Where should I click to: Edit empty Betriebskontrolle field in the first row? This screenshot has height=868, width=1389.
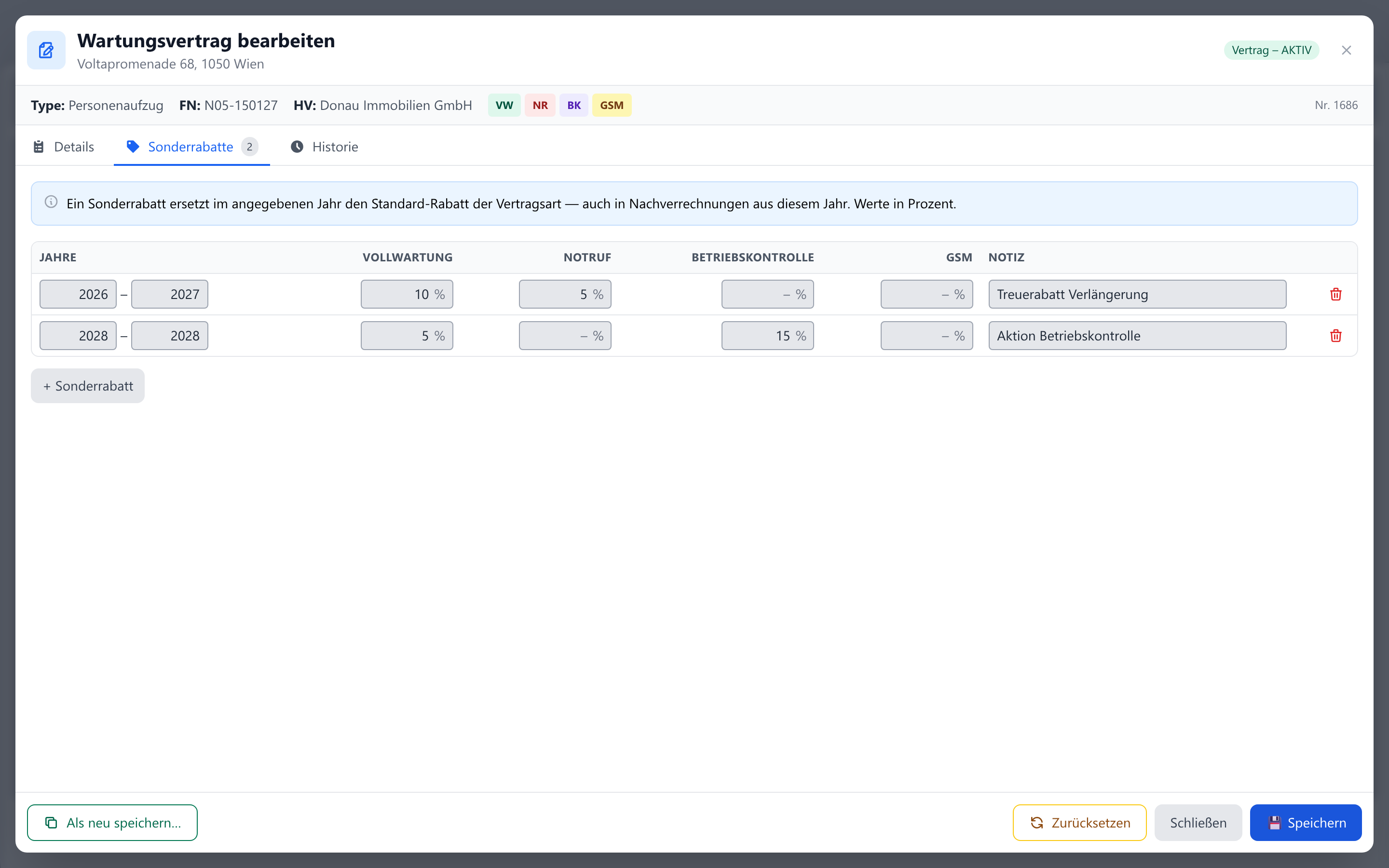point(767,294)
